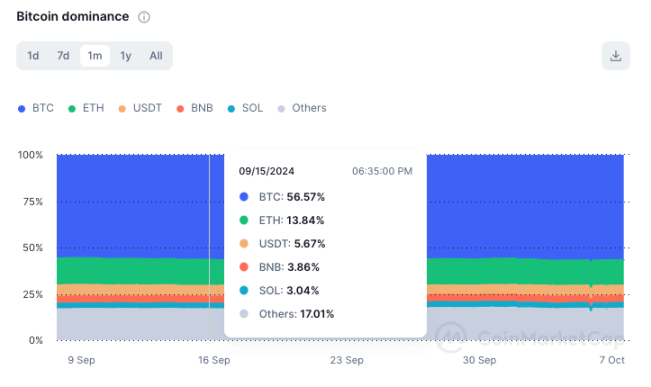Click the orange USDT legend dot
The width and height of the screenshot is (651, 387).
point(122,109)
